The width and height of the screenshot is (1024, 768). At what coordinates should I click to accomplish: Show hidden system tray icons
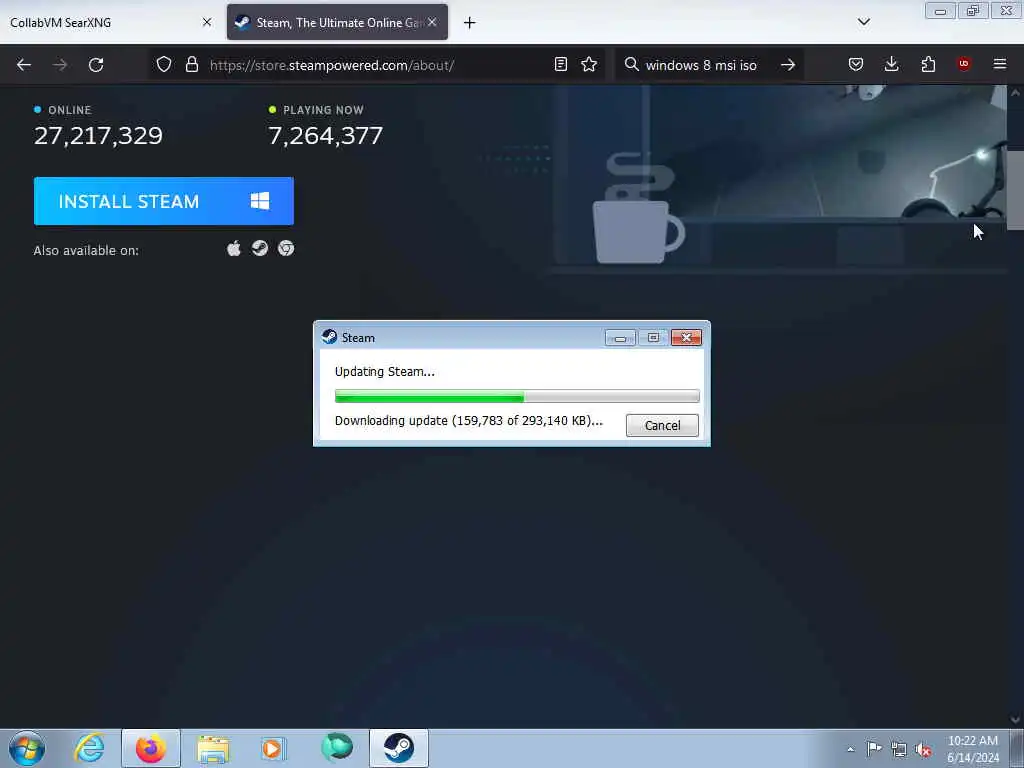click(850, 750)
